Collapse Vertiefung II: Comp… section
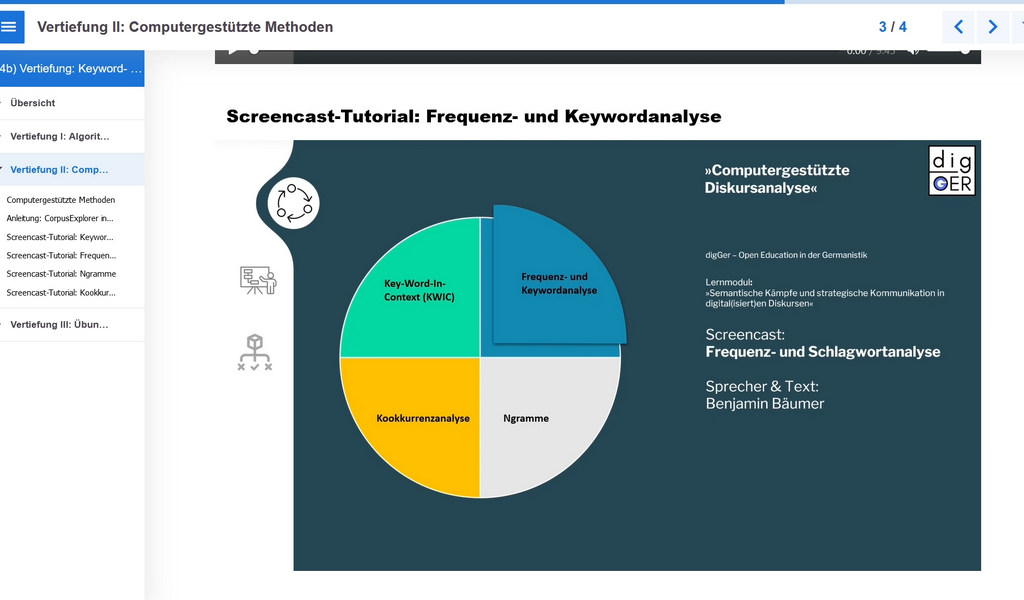The image size is (1024, 600). click(x=60, y=170)
